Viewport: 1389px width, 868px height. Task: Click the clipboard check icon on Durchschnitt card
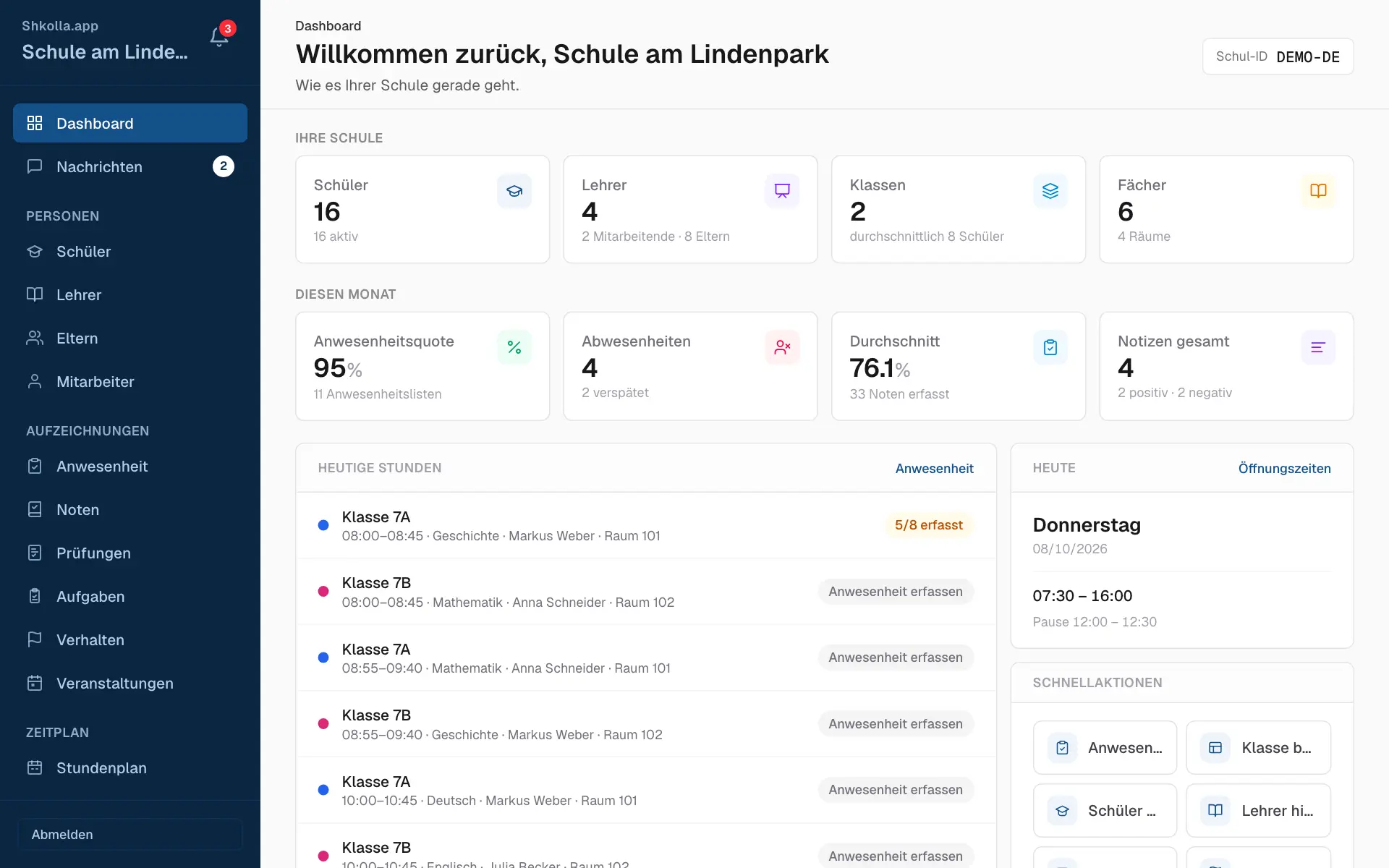click(1050, 347)
